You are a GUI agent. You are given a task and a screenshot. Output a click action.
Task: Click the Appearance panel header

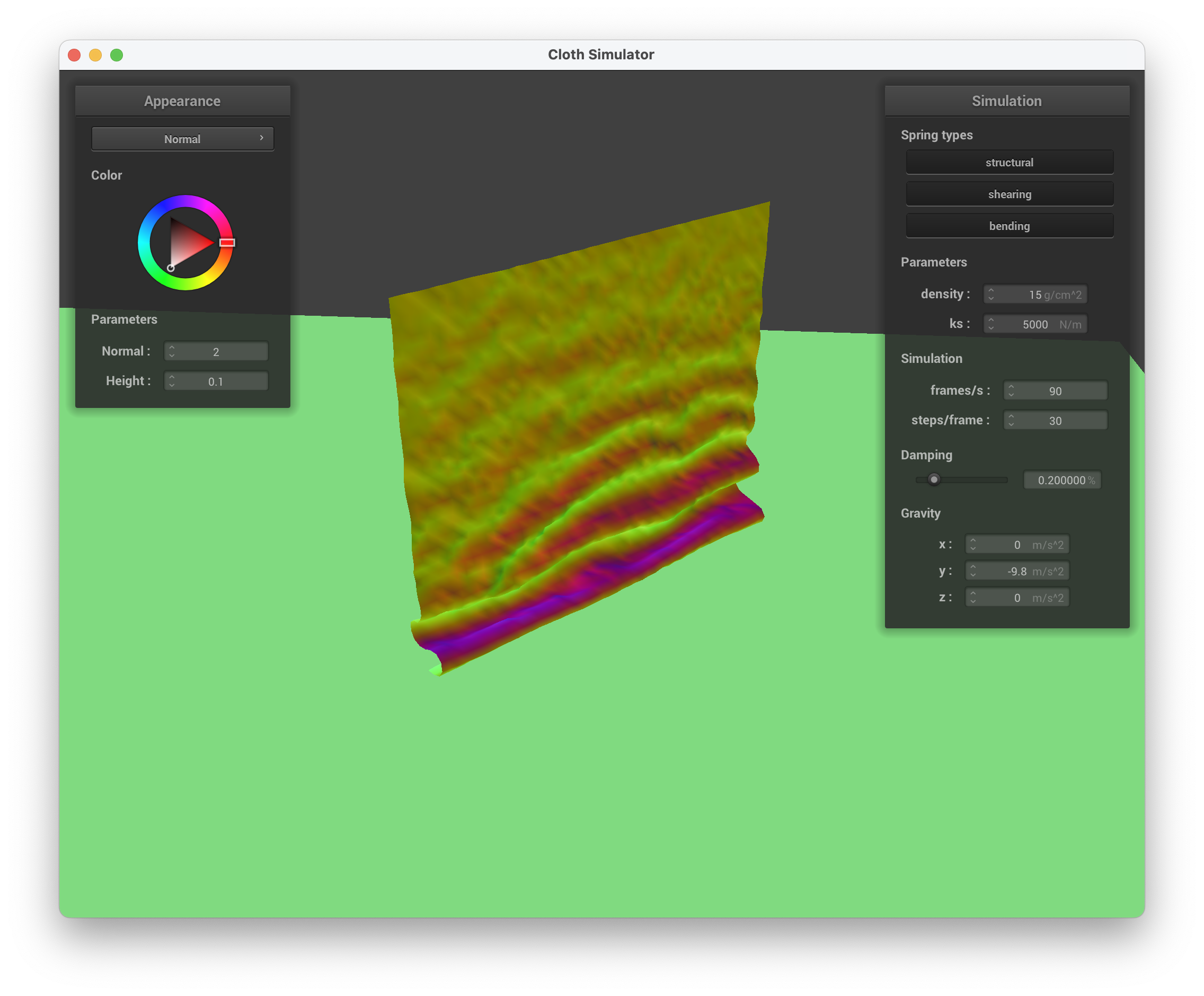click(x=182, y=101)
